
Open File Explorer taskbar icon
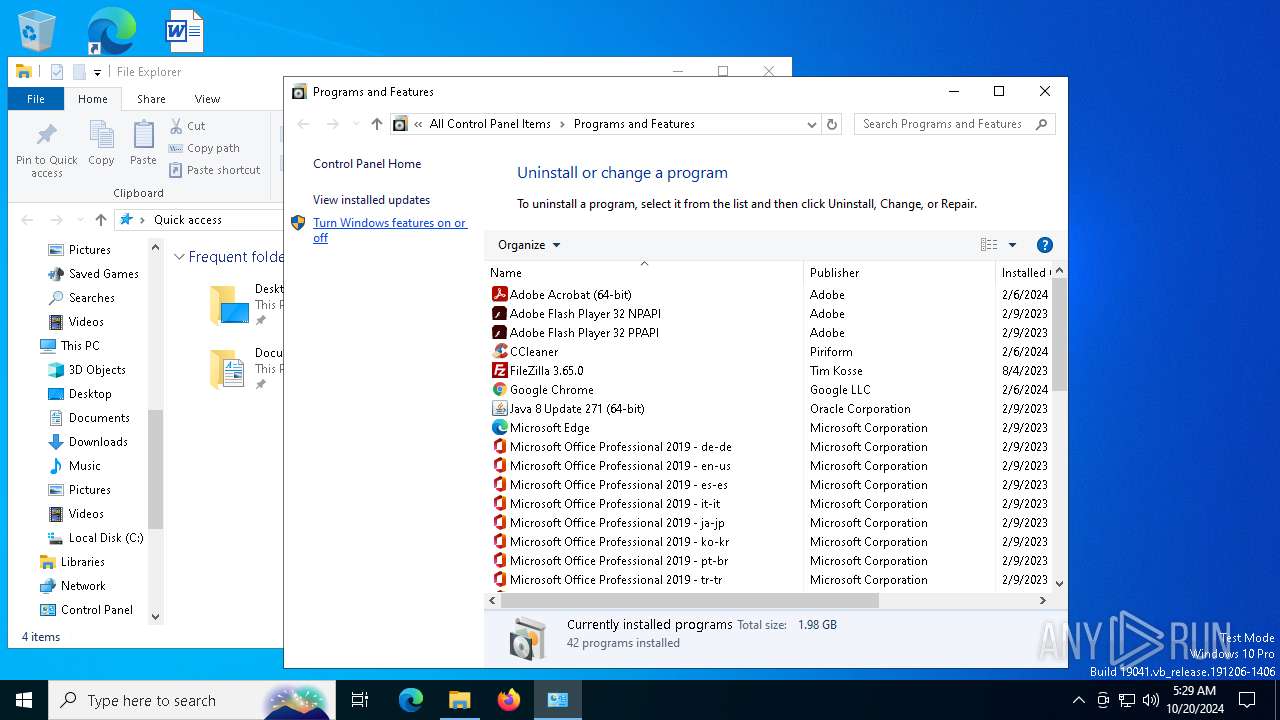click(x=459, y=700)
